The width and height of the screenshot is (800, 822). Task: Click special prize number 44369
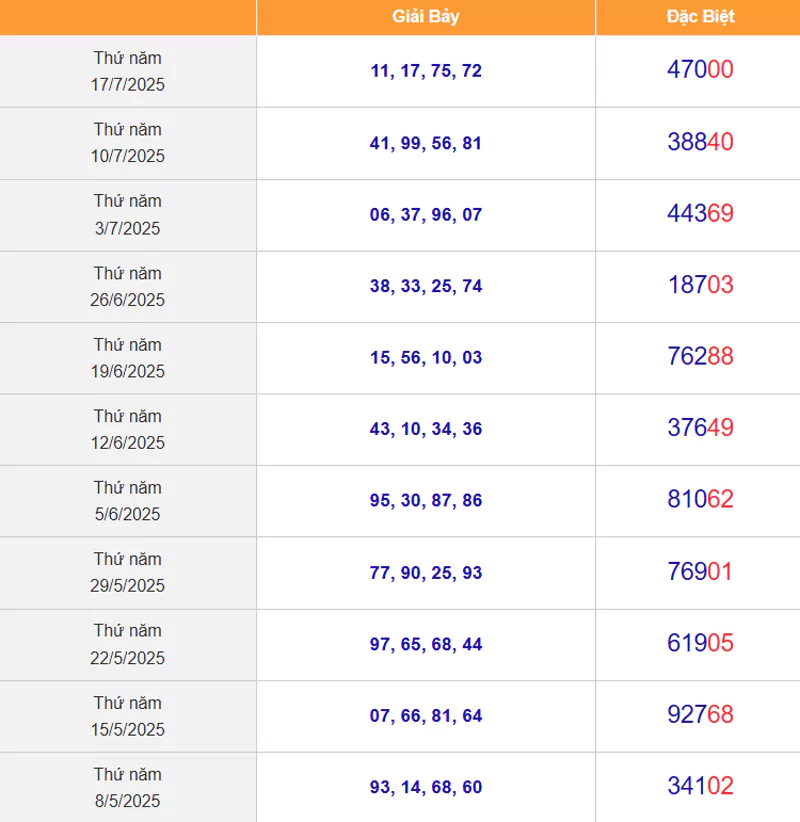700,213
